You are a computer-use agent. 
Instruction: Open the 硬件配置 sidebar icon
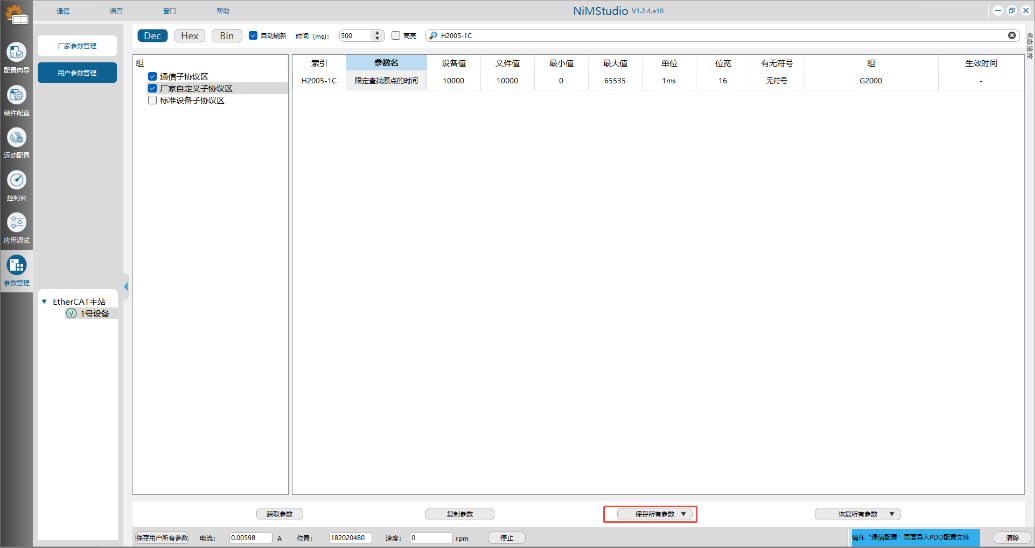[x=17, y=95]
